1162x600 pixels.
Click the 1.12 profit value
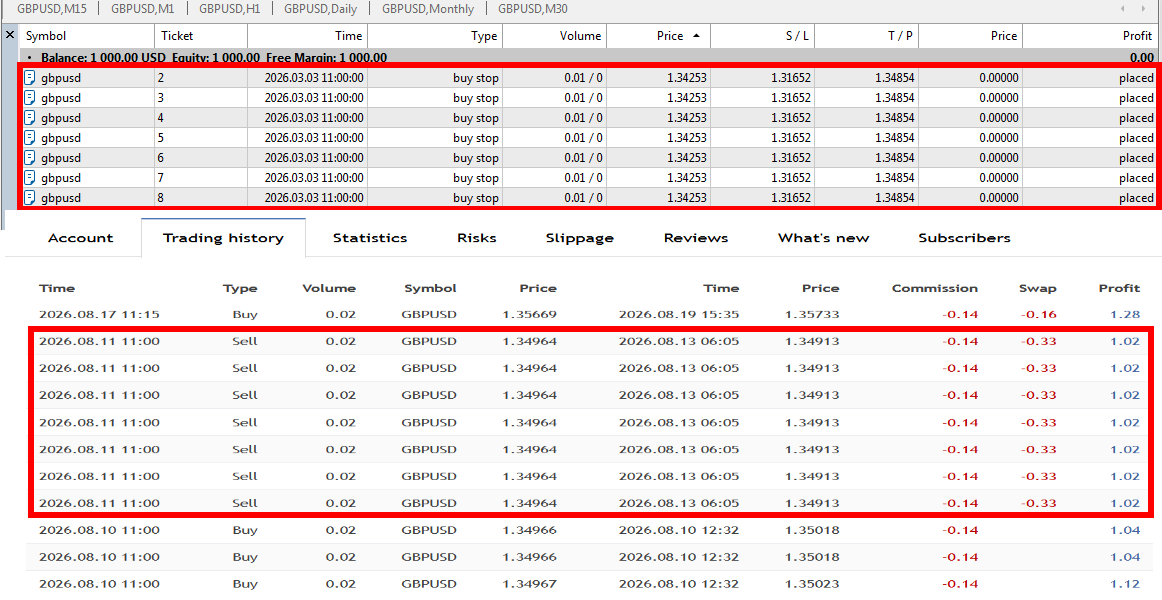1125,584
